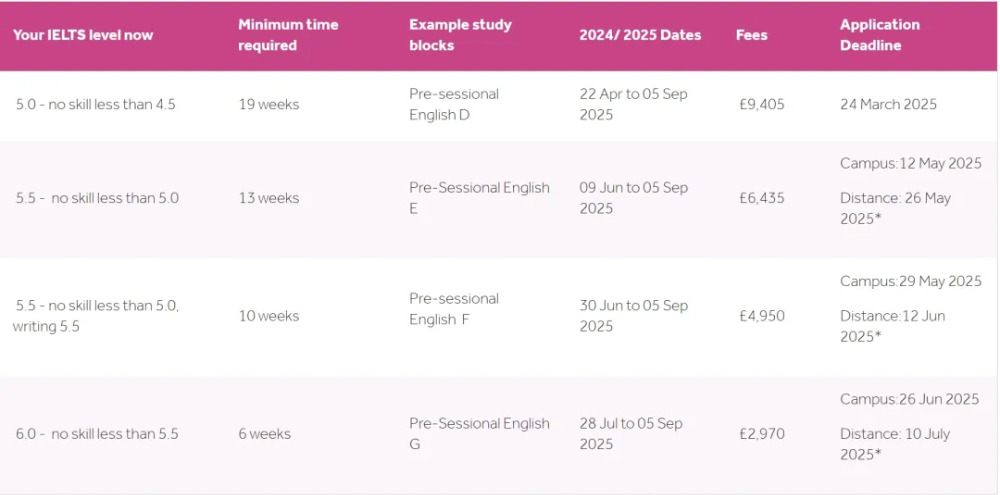
Task: Click the 'Your IELTS level now' column header
Action: tap(83, 35)
